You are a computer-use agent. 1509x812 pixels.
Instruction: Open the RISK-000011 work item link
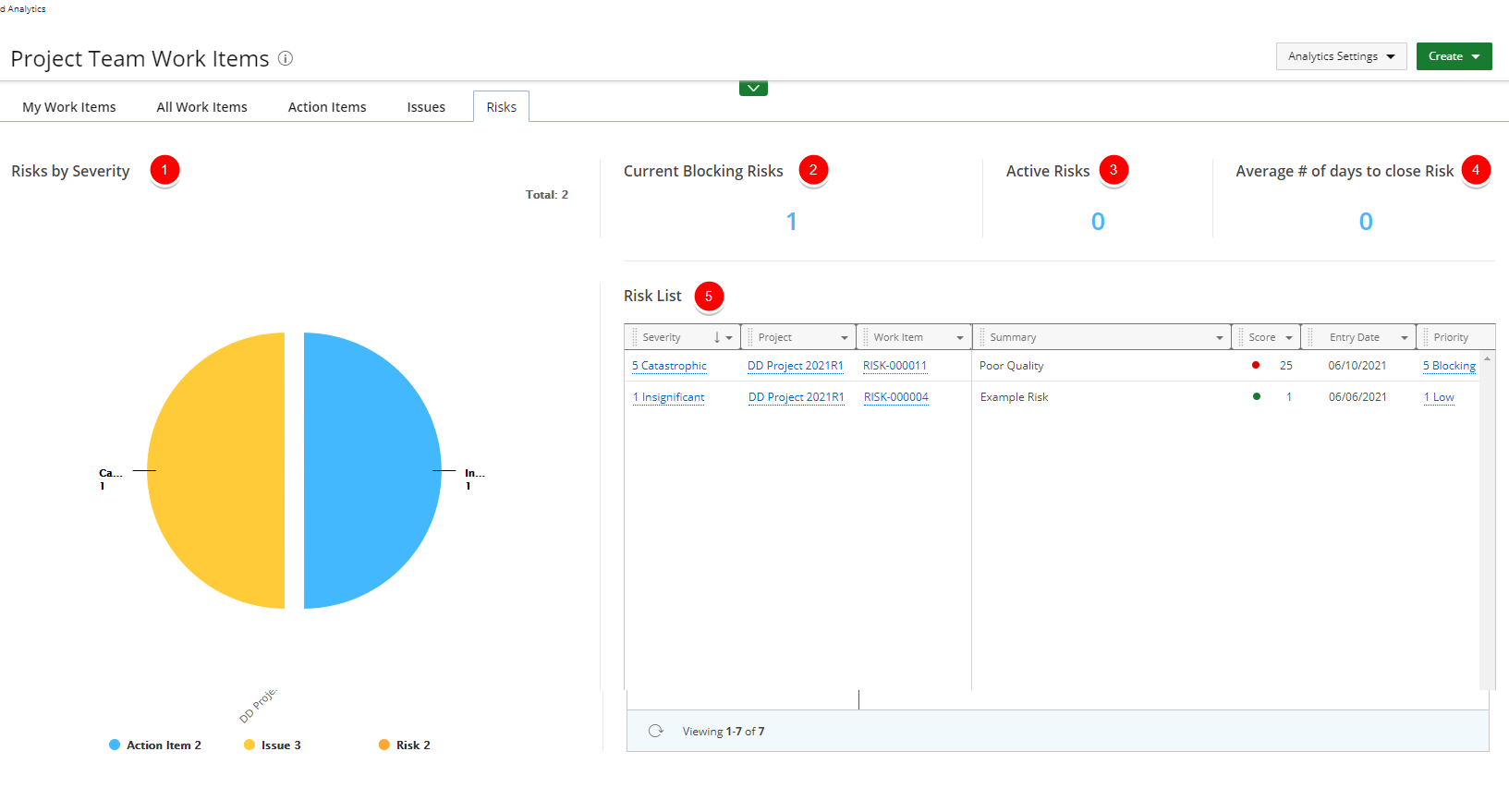[894, 366]
